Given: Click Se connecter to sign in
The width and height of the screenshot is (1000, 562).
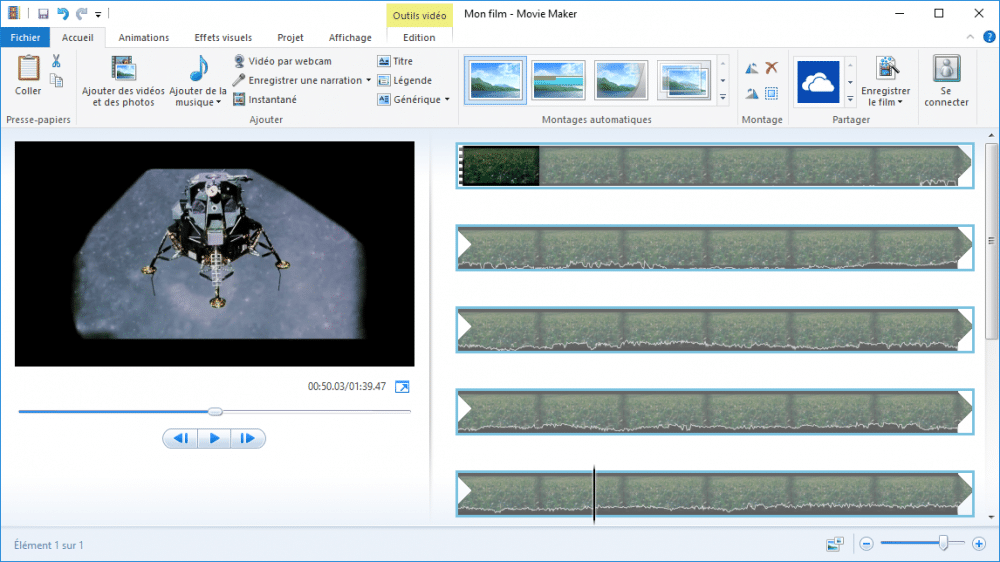Looking at the screenshot, I should (x=946, y=81).
